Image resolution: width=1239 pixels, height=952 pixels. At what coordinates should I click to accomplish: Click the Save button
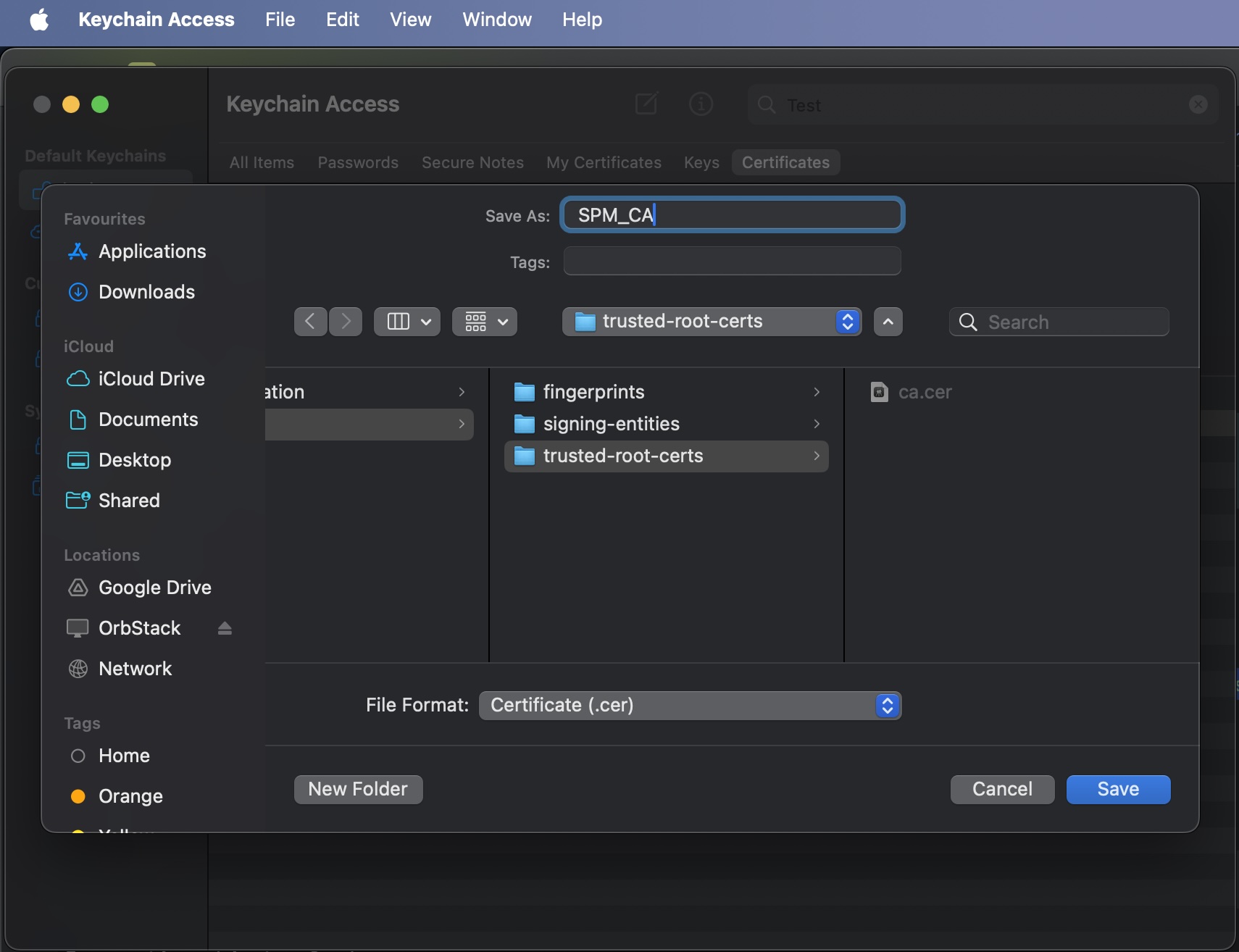pos(1118,789)
